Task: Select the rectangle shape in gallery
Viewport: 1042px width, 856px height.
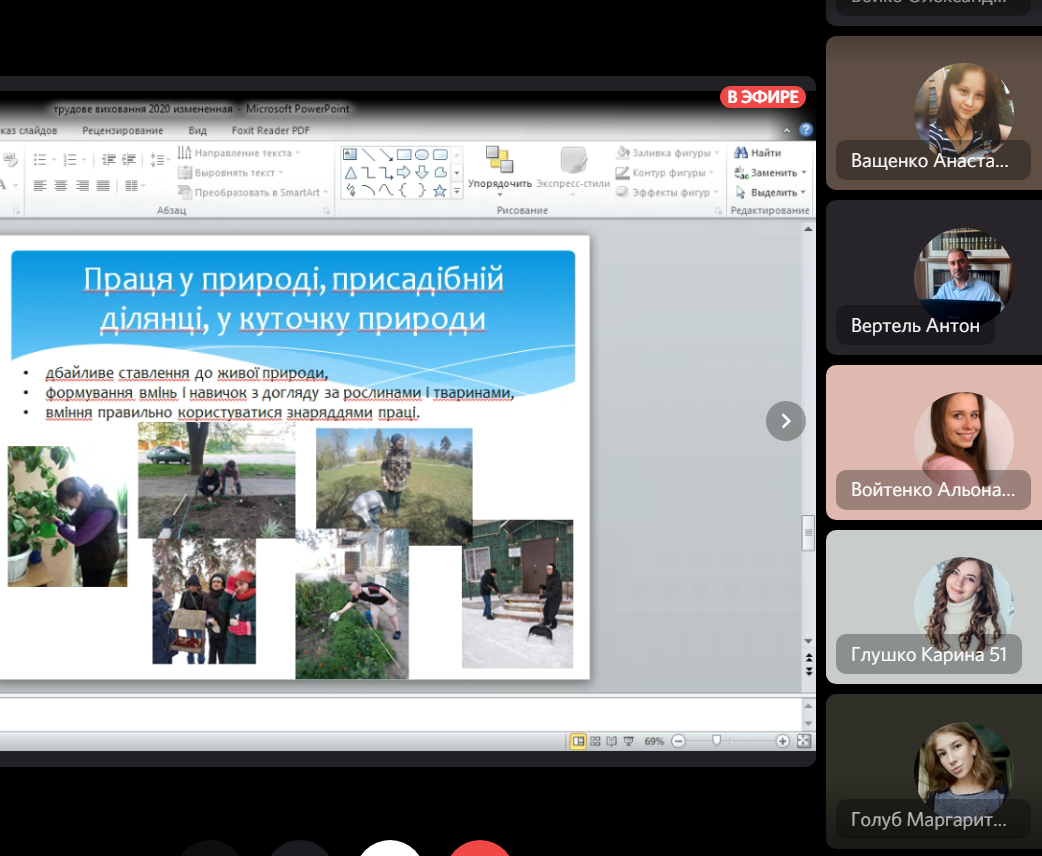Action: click(404, 154)
